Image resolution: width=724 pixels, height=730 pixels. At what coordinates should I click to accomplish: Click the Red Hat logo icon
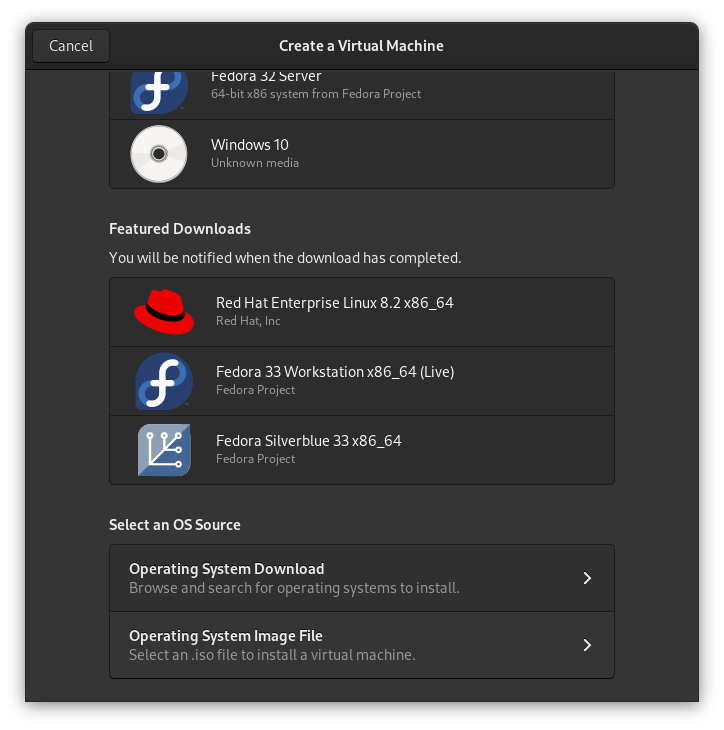[x=163, y=311]
